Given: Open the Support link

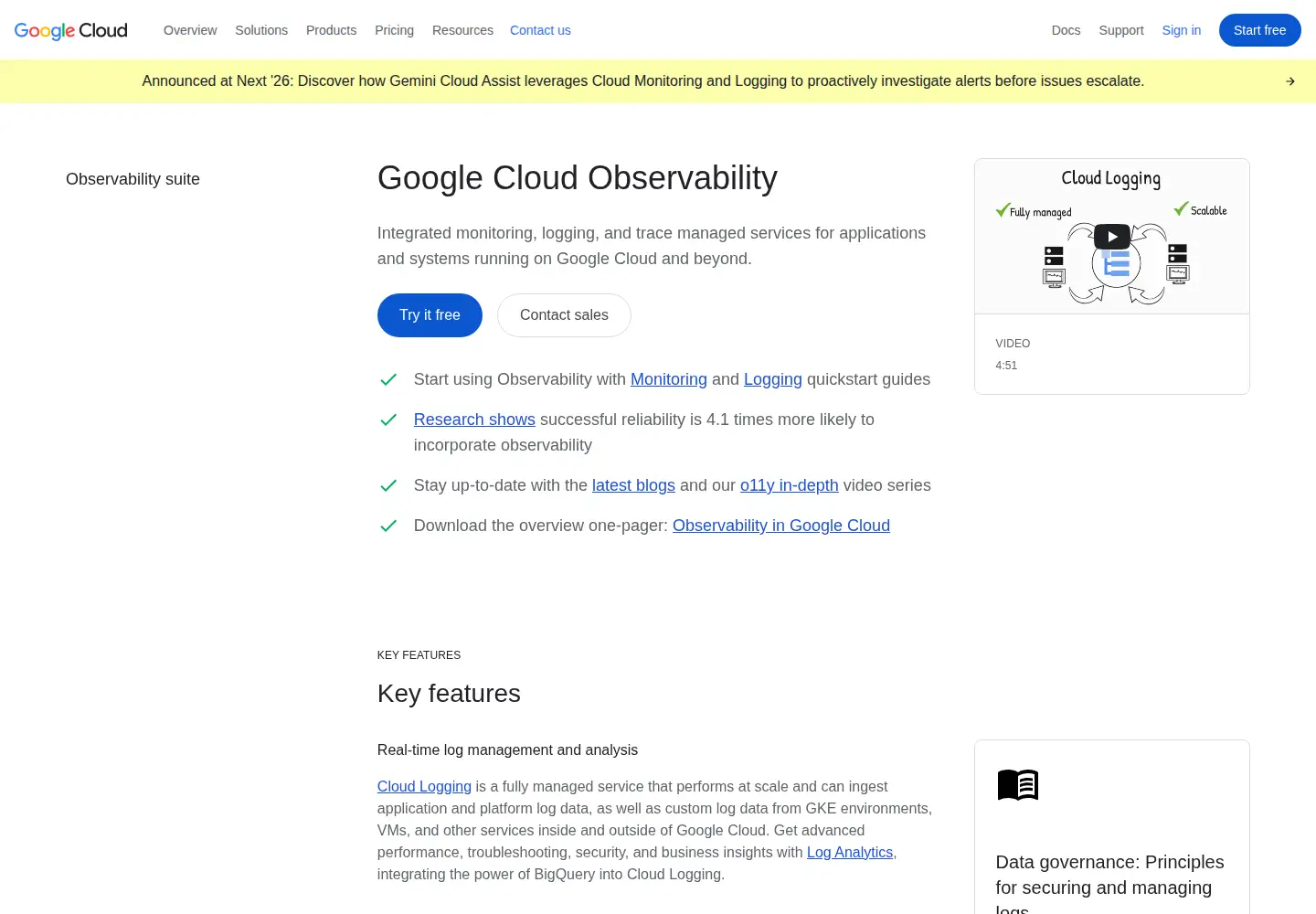Looking at the screenshot, I should (x=1121, y=30).
